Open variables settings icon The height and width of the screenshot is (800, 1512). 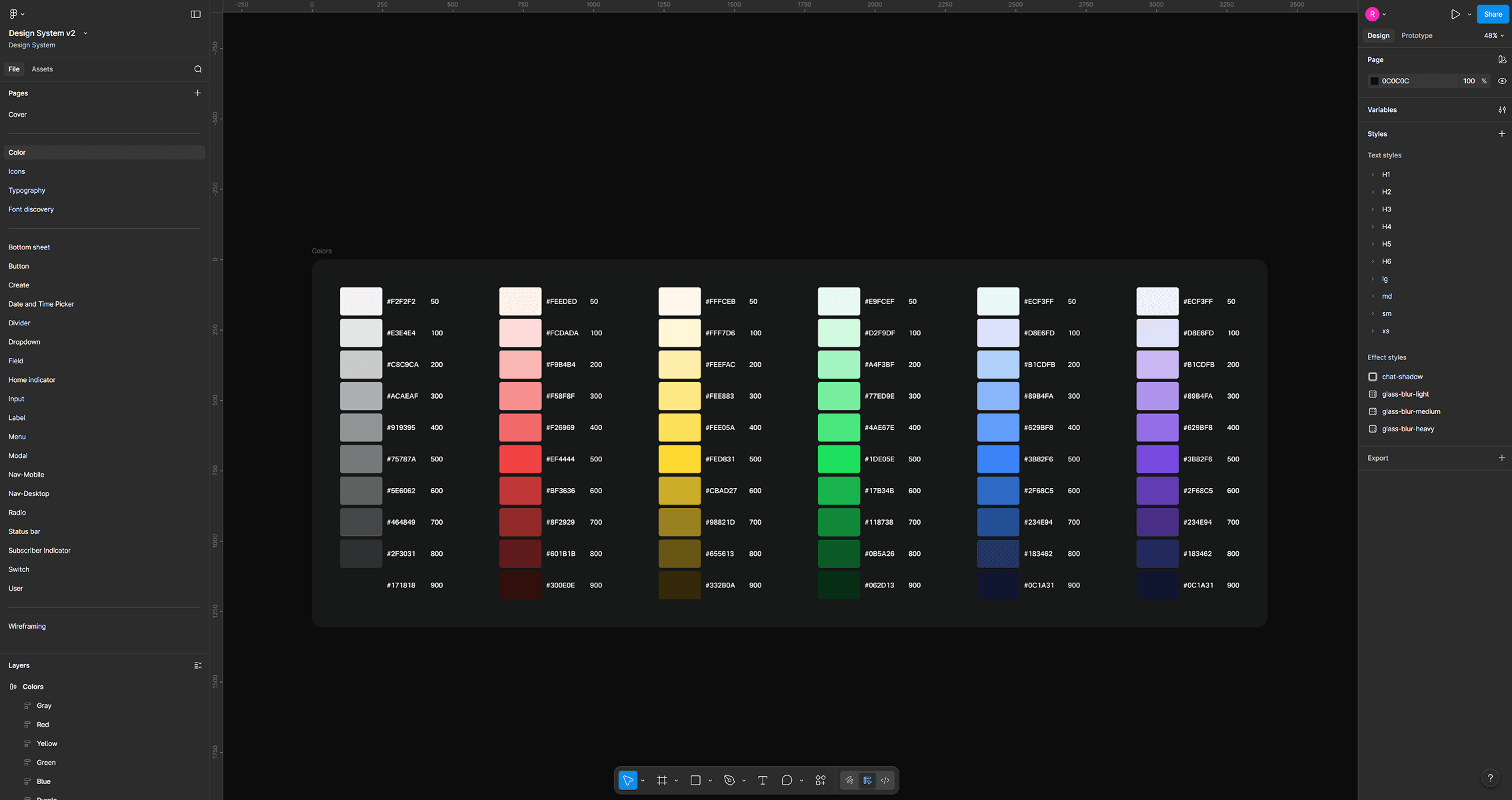coord(1502,110)
